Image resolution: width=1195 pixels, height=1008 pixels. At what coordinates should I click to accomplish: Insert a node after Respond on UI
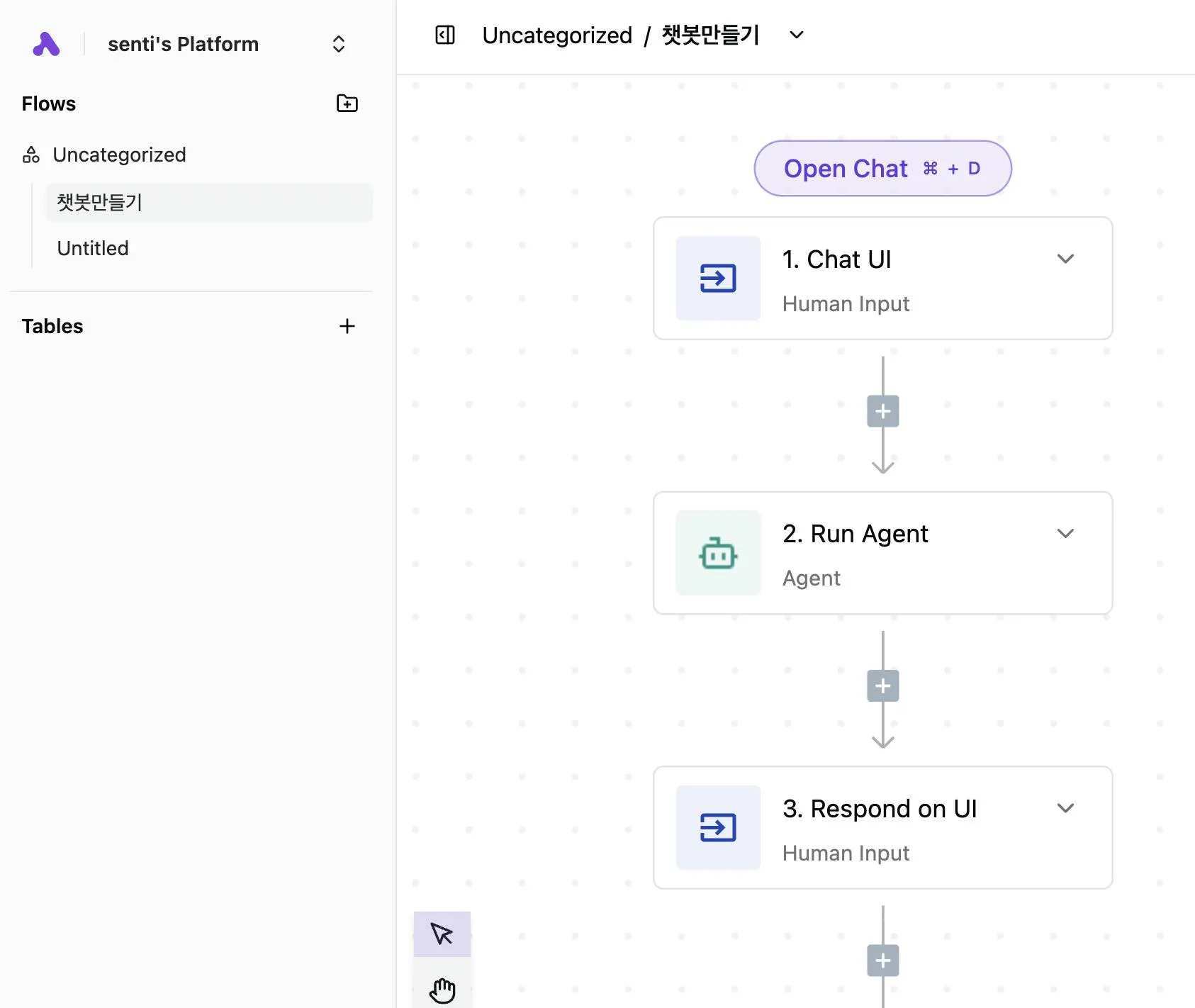point(882,960)
